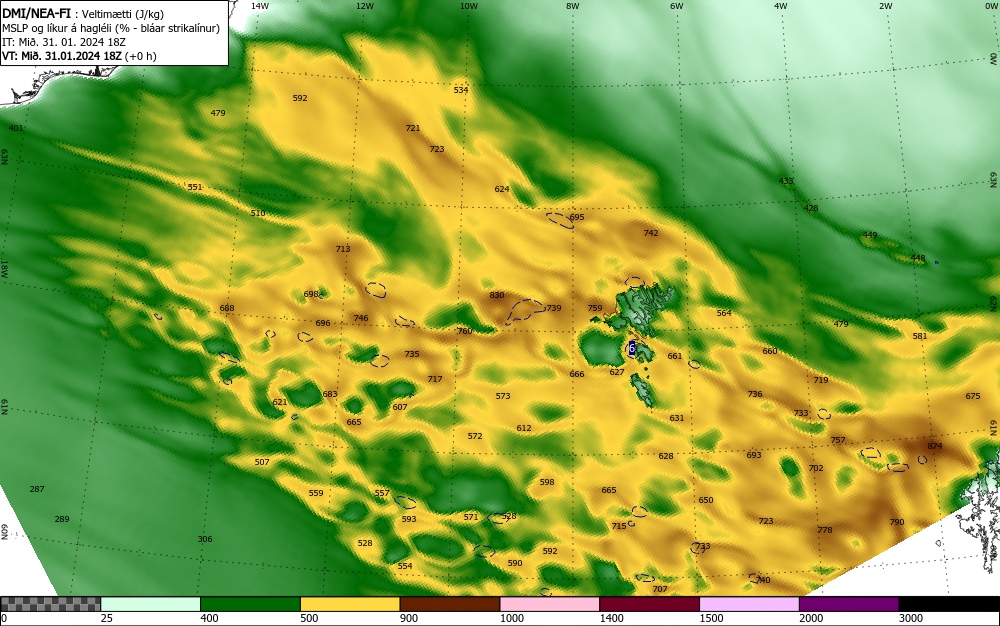
Task: Click the pale green 25–400 legend swatch
Action: click(151, 604)
